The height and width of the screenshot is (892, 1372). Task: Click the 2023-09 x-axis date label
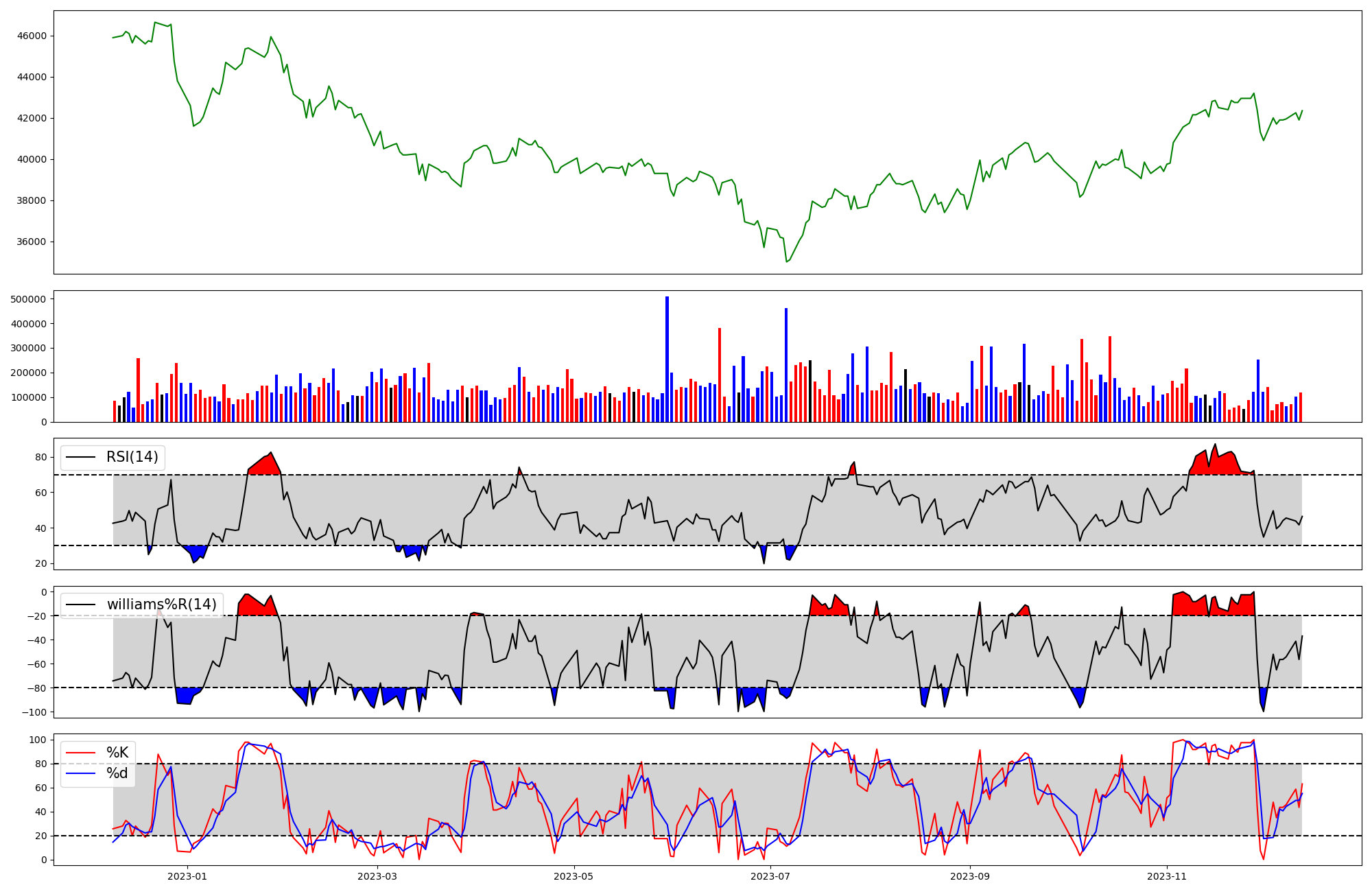pos(970,876)
